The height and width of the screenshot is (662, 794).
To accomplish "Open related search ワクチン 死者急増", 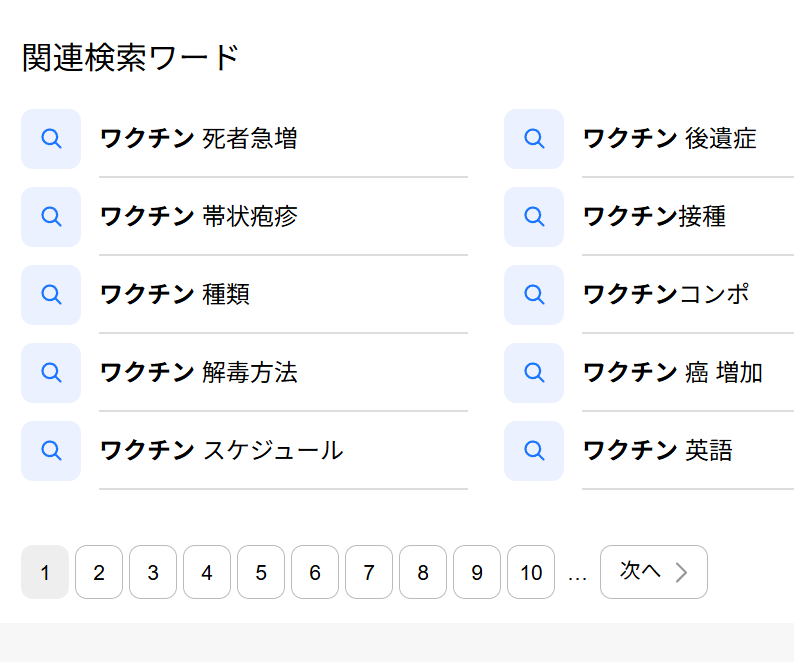I will click(x=198, y=139).
